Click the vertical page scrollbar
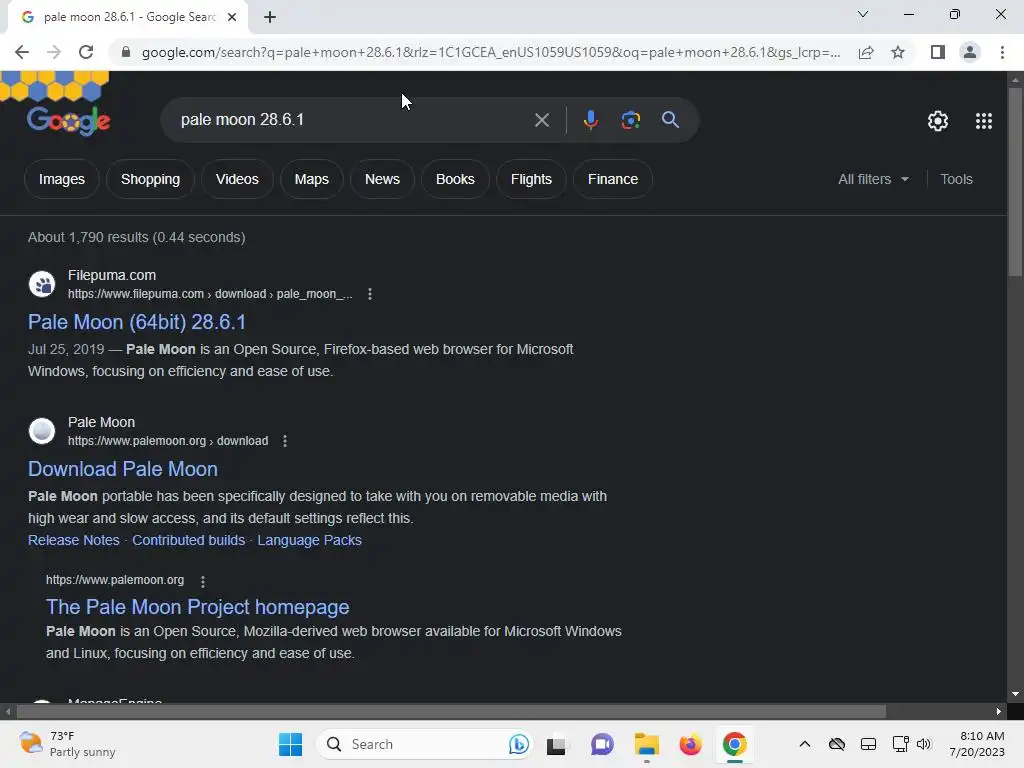This screenshot has height=768, width=1024. pos(1015,183)
